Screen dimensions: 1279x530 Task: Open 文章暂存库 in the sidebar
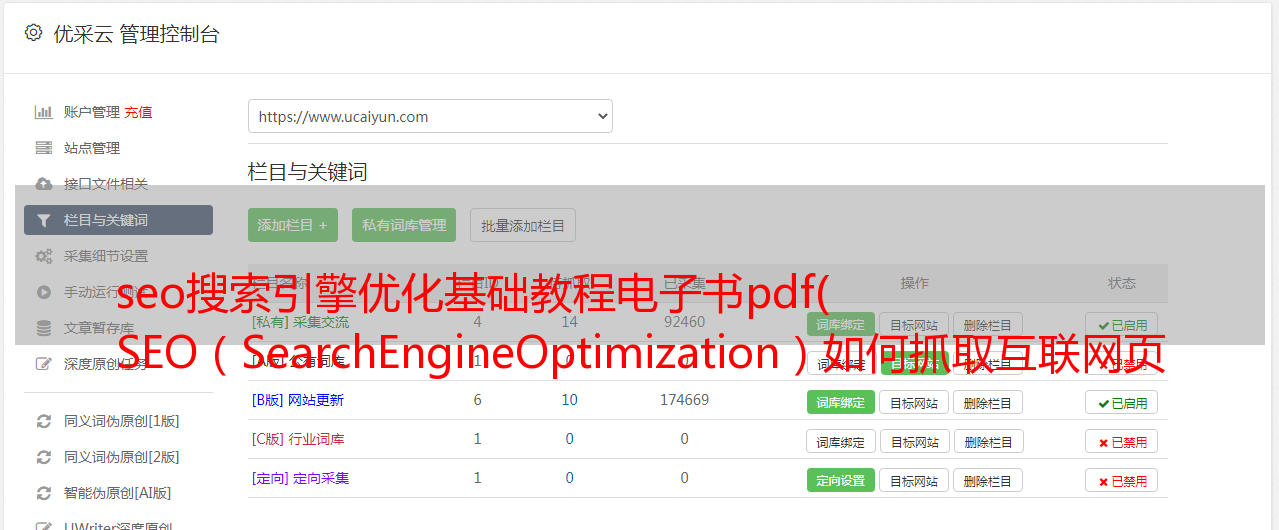point(99,328)
